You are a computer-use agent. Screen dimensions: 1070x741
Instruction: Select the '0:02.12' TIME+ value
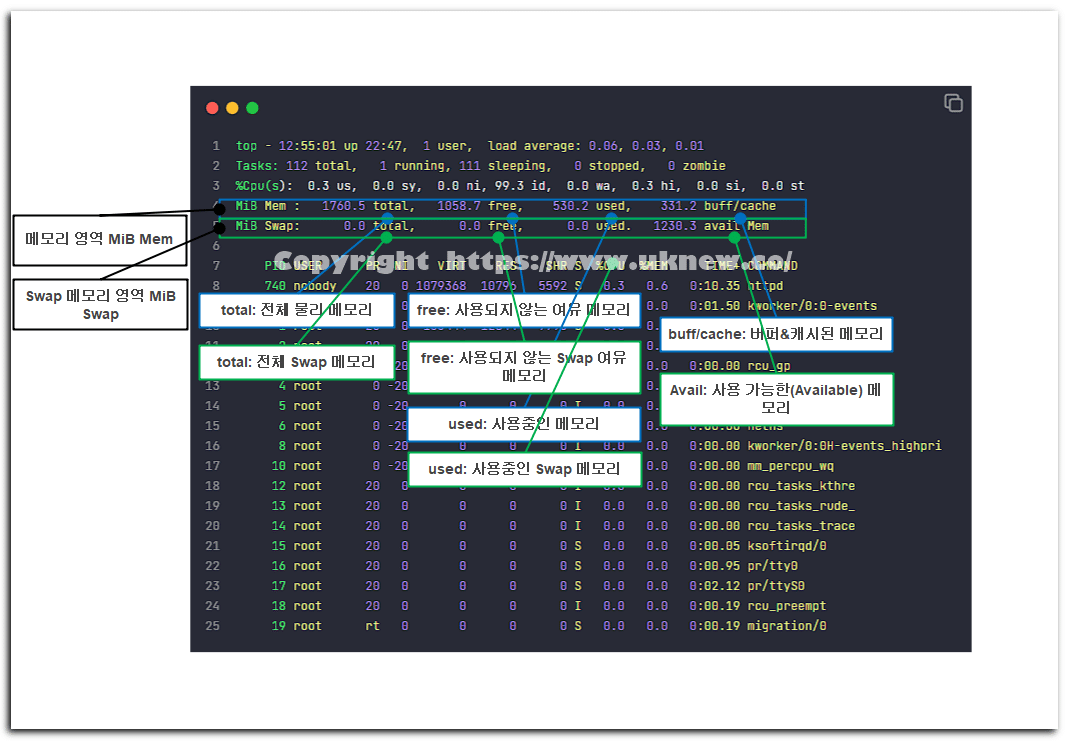(714, 586)
